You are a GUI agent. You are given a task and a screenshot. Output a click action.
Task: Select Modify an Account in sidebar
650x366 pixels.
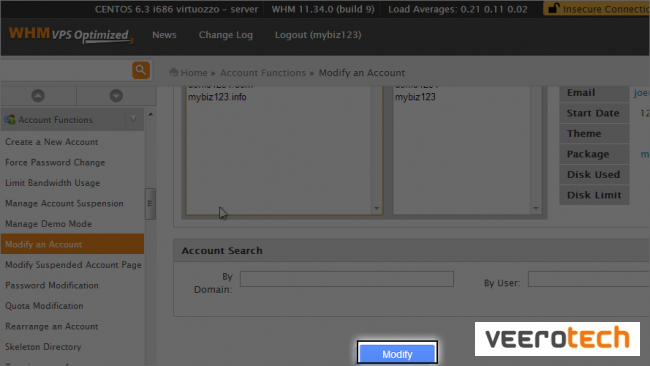pyautogui.click(x=72, y=244)
